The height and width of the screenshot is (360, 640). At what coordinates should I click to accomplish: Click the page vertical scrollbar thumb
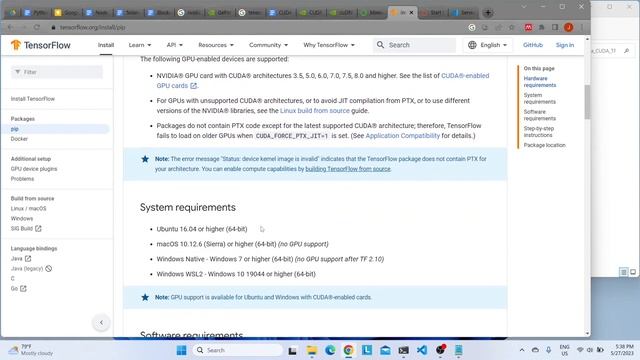coord(587,102)
